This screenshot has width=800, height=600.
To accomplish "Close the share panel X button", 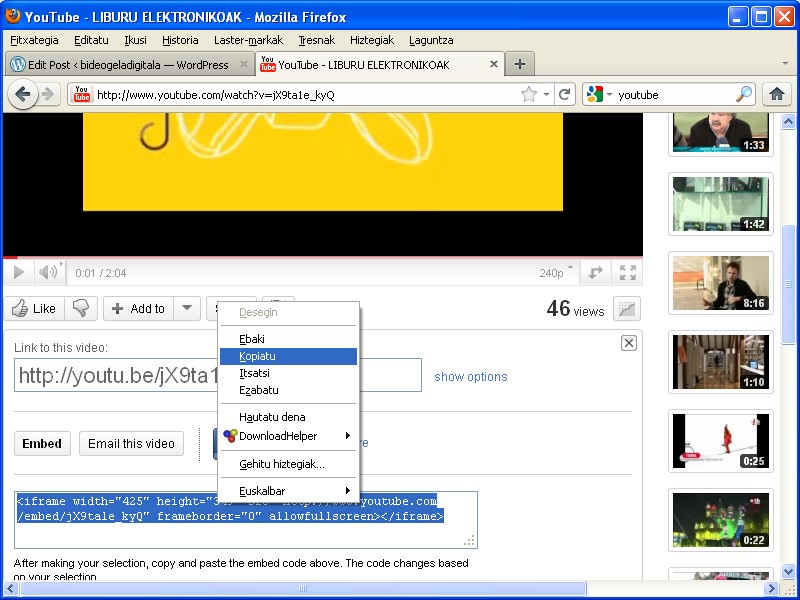I will (629, 343).
